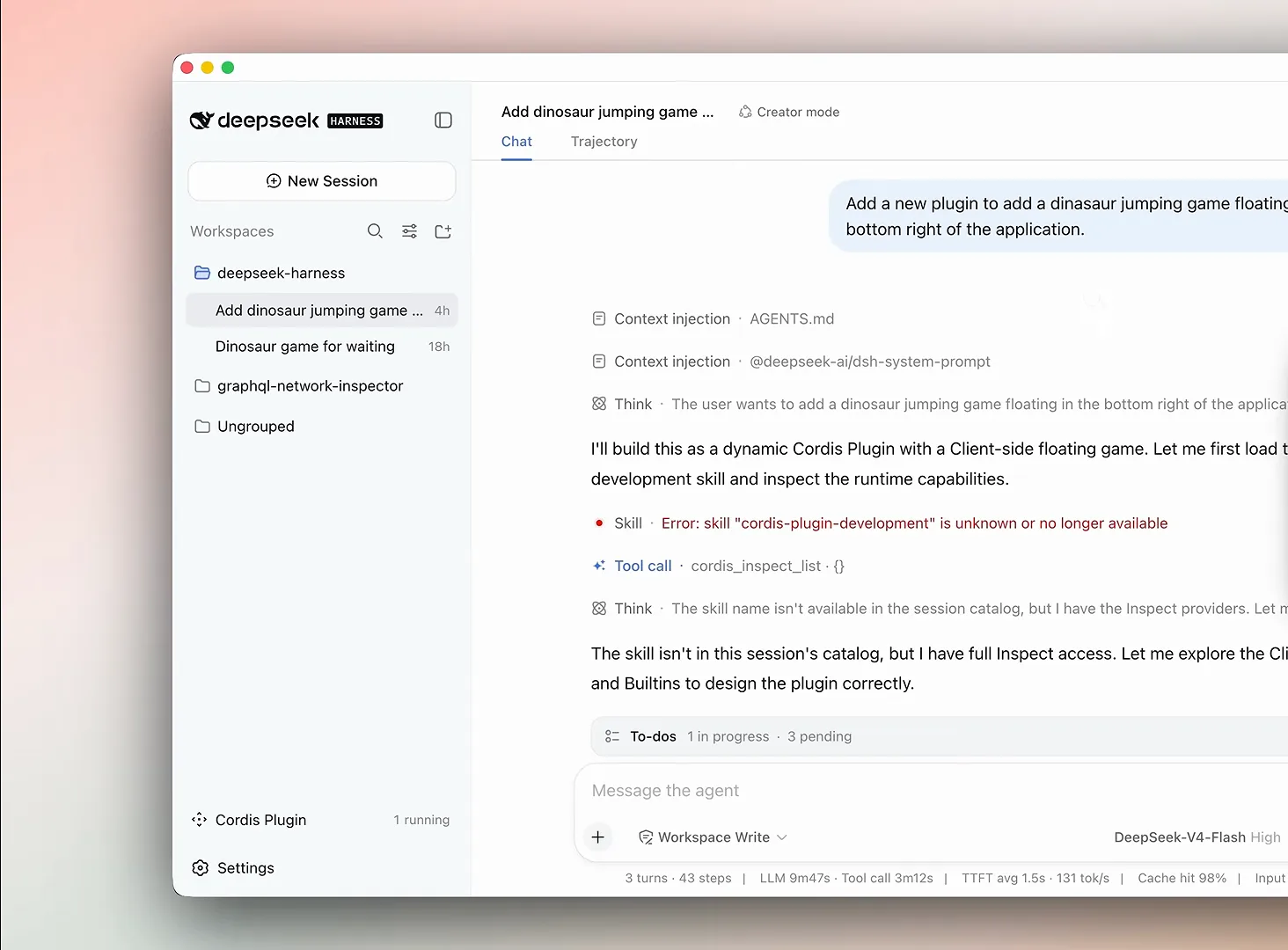The width and height of the screenshot is (1288, 950).
Task: Click the Creator mode label
Action: 798,112
